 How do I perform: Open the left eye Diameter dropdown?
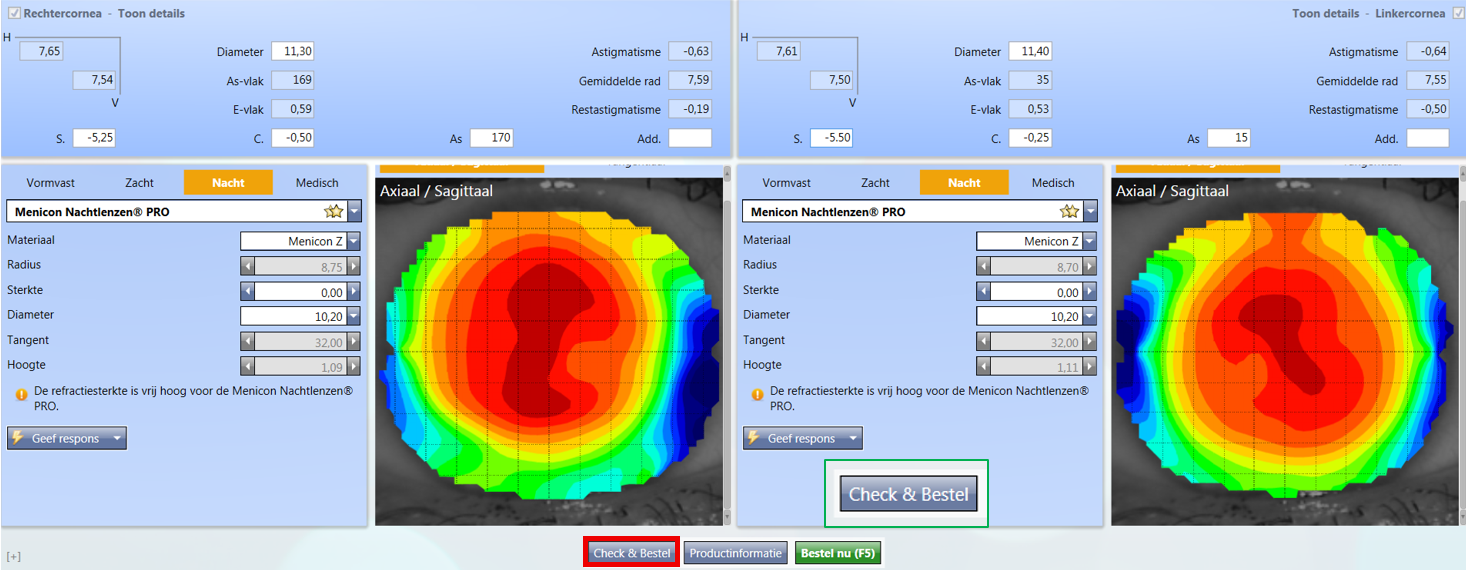(x=1089, y=316)
